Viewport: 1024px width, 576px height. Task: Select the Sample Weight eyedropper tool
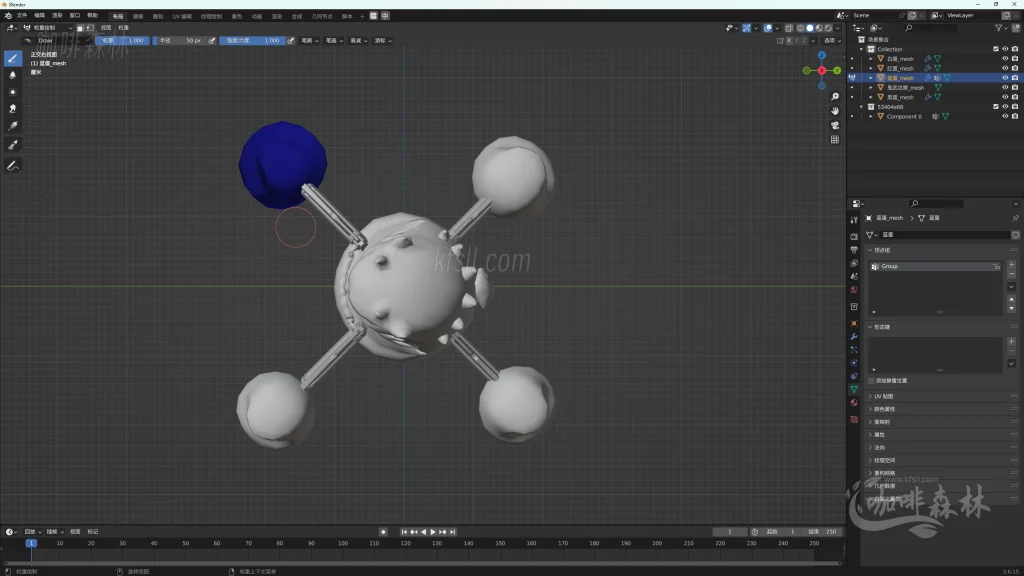coord(13,145)
